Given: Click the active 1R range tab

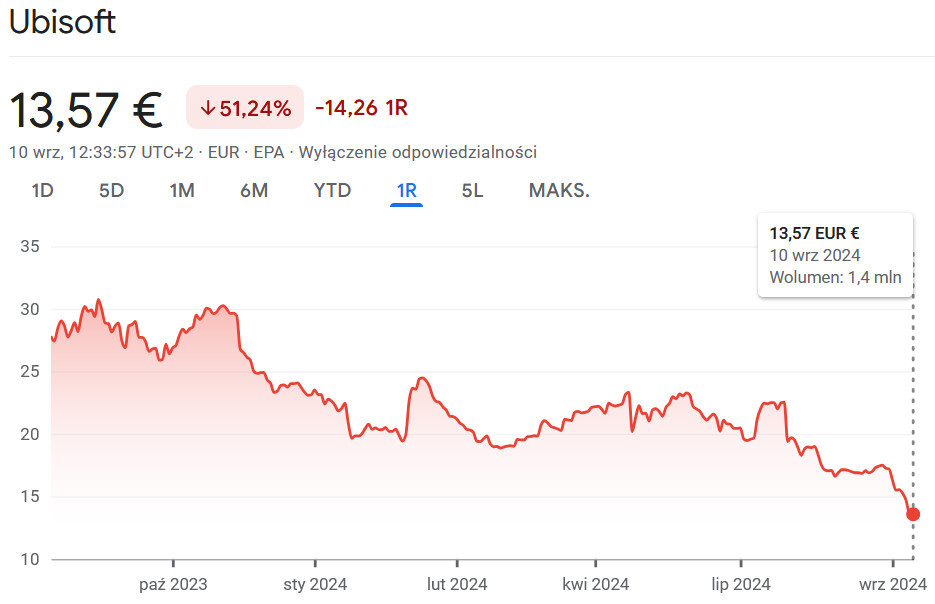Looking at the screenshot, I should click(407, 190).
